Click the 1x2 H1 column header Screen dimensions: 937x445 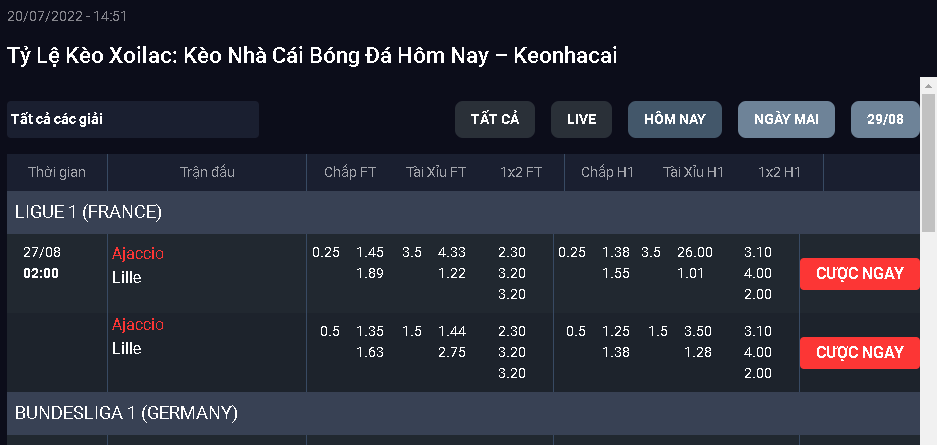780,173
